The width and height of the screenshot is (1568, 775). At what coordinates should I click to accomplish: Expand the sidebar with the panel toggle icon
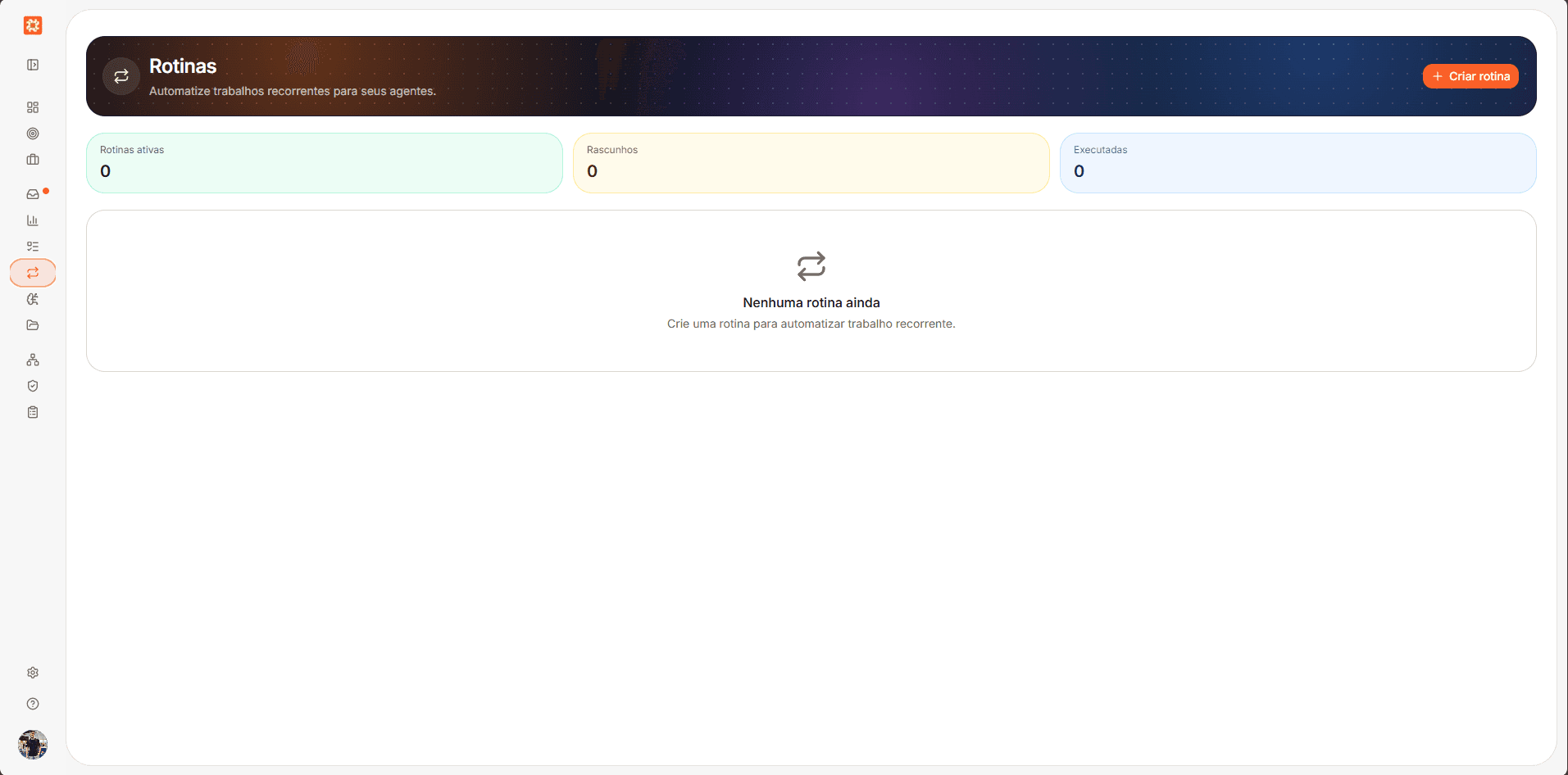[33, 65]
